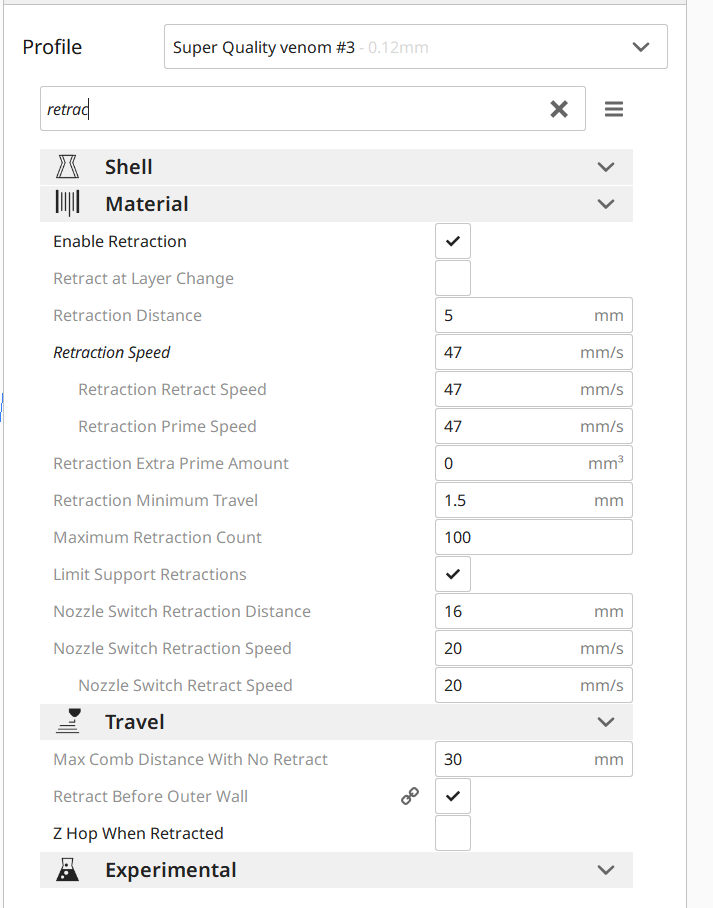Click the Travel category icon
Screen dimensions: 713x908
(68, 721)
